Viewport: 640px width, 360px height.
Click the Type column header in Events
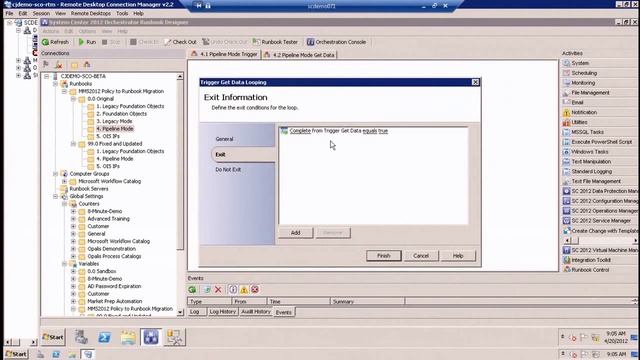209,302
